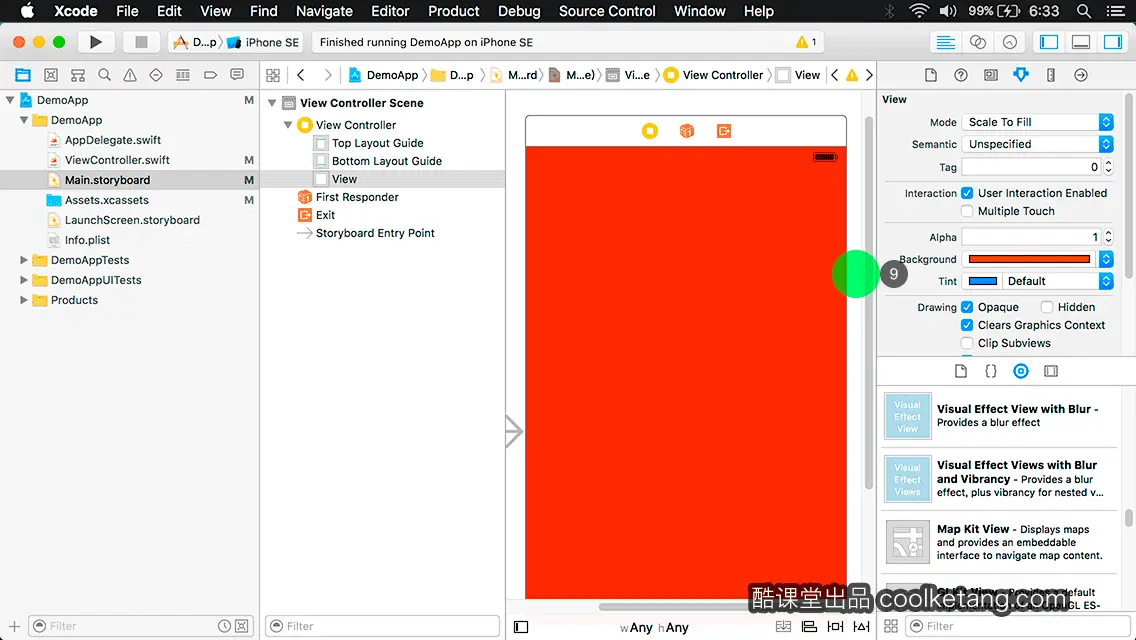This screenshot has height=640, width=1136.
Task: Open the Identity inspector
Action: pyautogui.click(x=990, y=75)
